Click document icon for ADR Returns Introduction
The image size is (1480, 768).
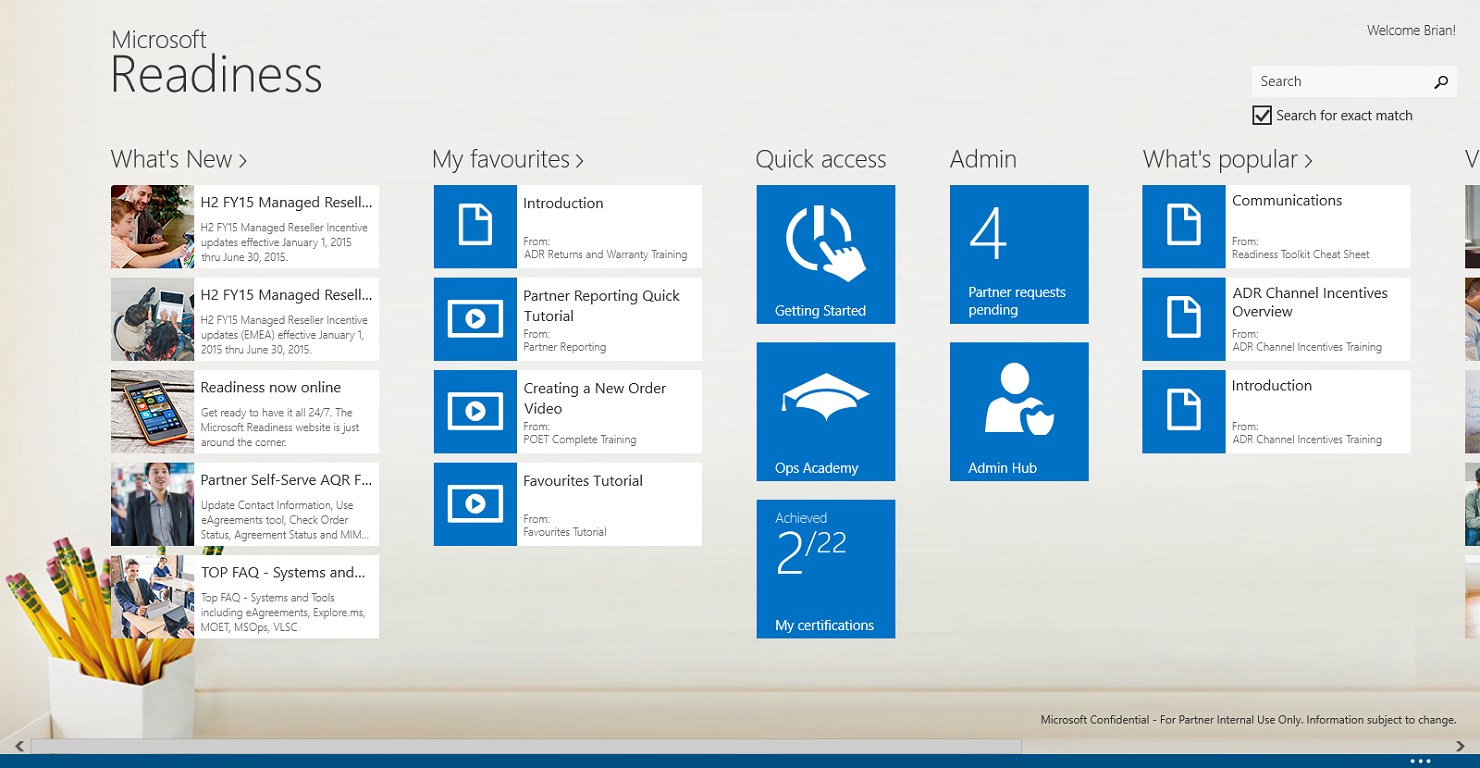tap(475, 226)
